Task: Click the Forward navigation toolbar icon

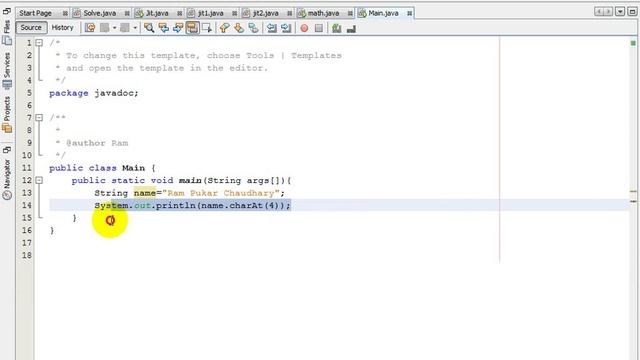Action: tap(125, 28)
